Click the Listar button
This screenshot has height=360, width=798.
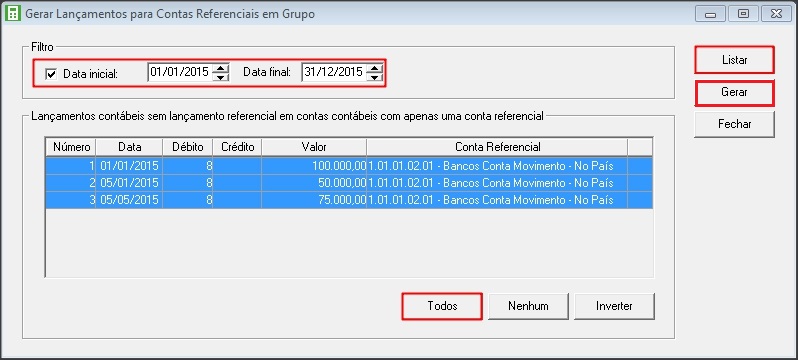[734, 60]
